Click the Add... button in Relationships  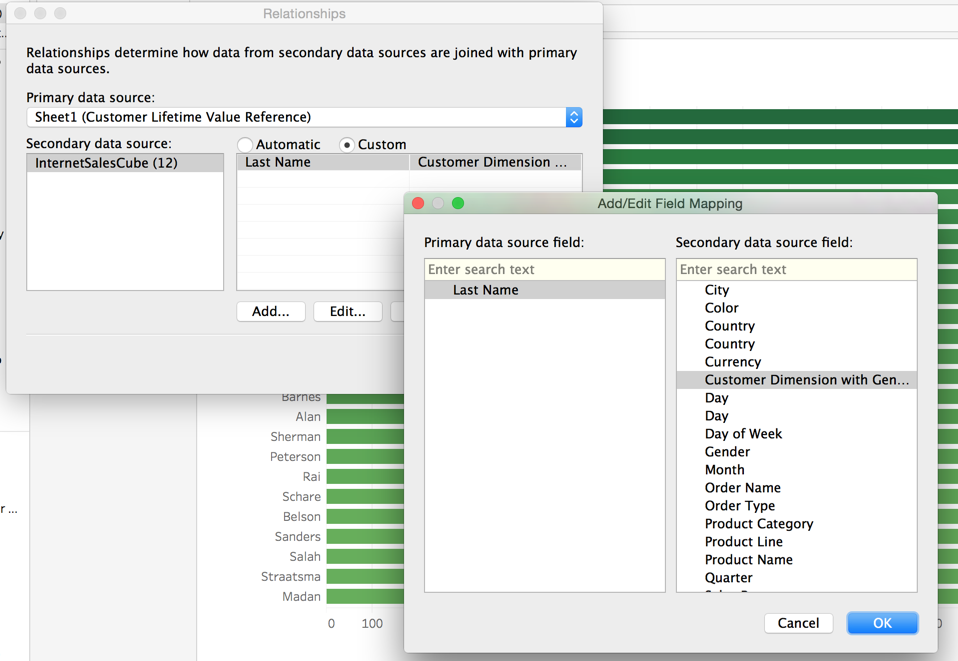pos(271,312)
